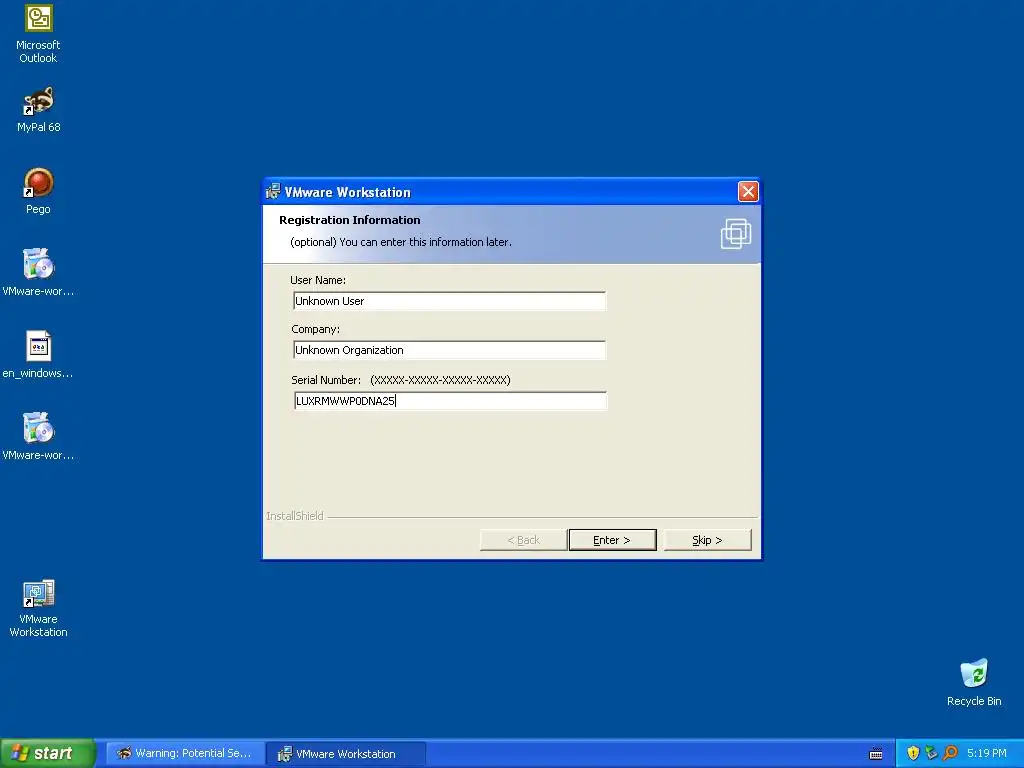Click the magnifier tray icon
The image size is (1024, 768).
950,753
